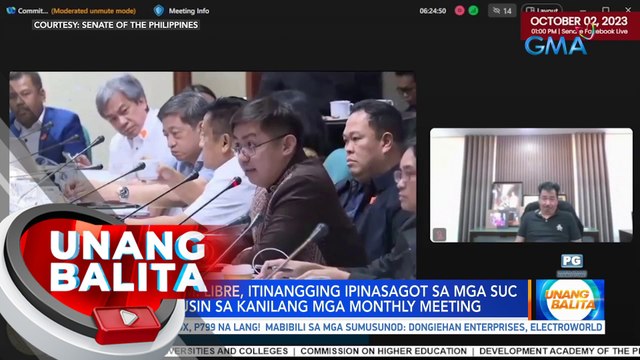Select the remote participant video tile
Screen dimensions: 640x360
(531, 186)
